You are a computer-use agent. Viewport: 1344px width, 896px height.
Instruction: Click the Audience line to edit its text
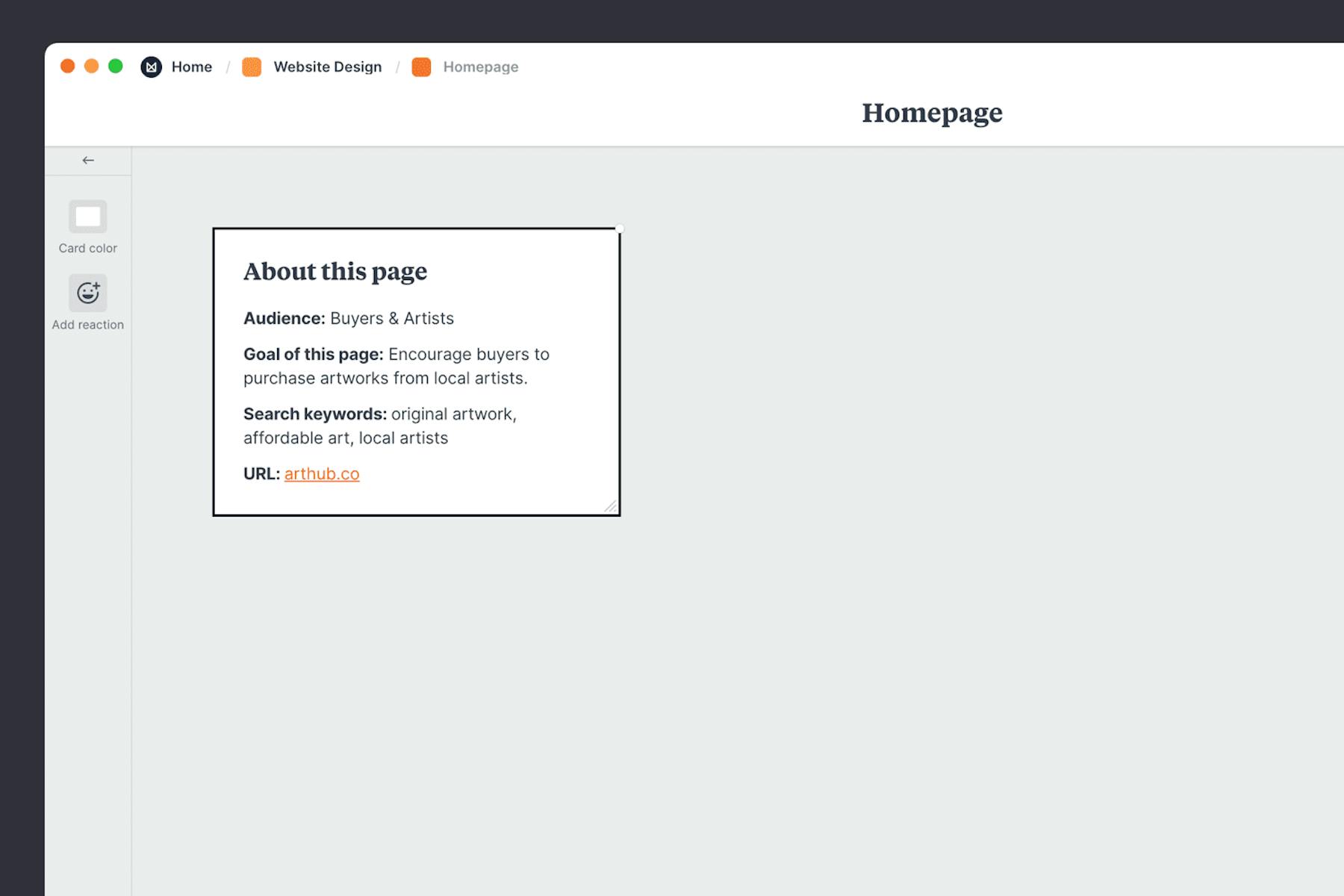(x=348, y=318)
